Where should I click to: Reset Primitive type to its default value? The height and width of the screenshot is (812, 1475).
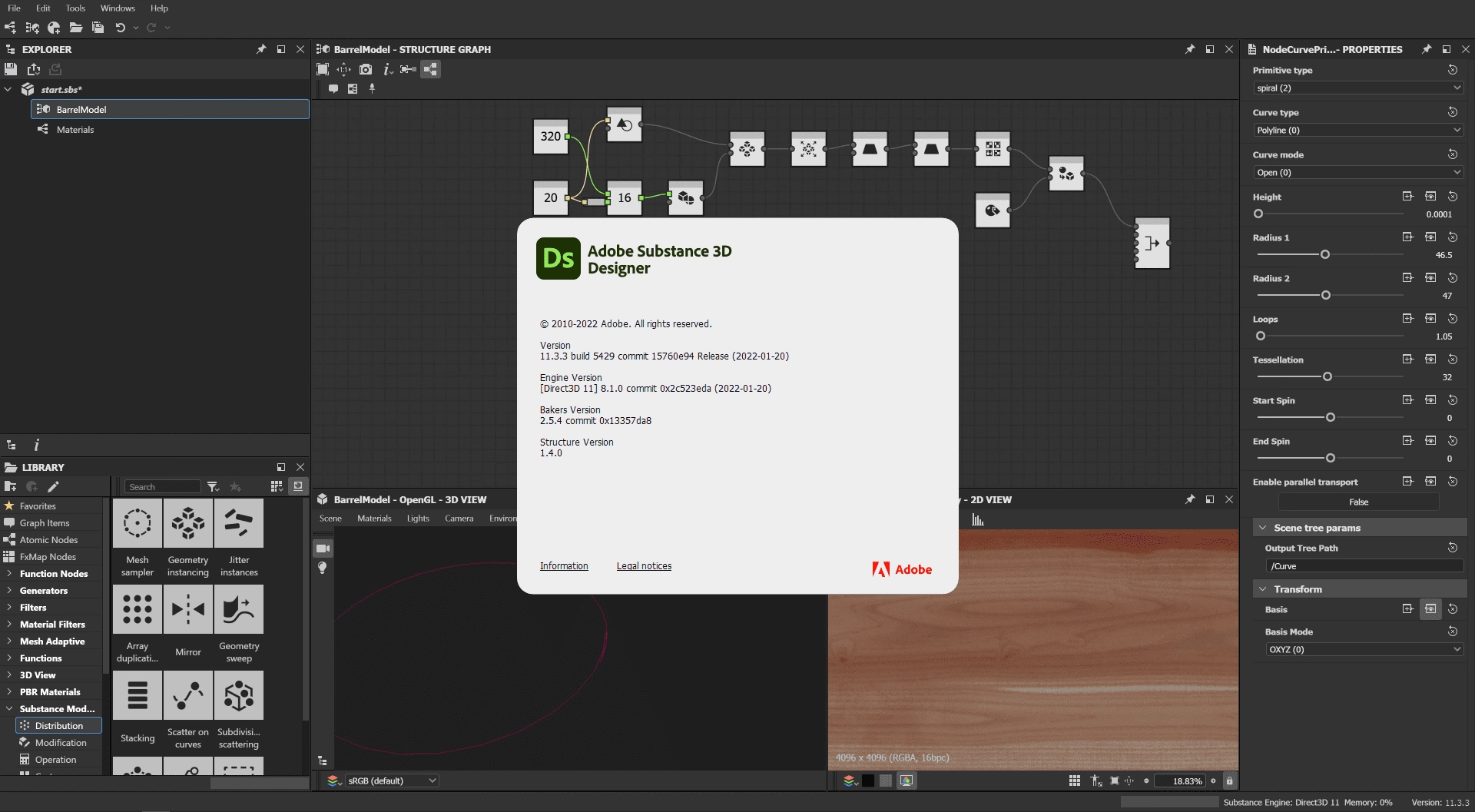(x=1453, y=70)
